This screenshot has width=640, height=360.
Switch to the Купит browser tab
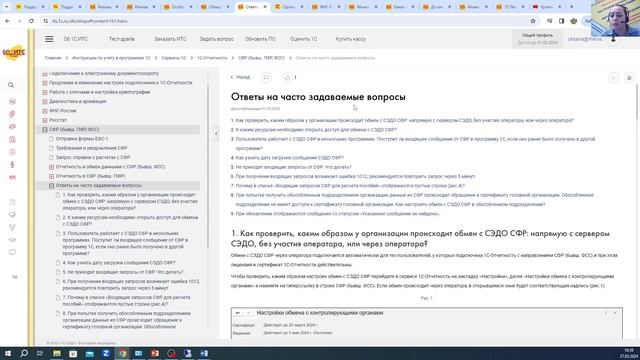pos(547,7)
